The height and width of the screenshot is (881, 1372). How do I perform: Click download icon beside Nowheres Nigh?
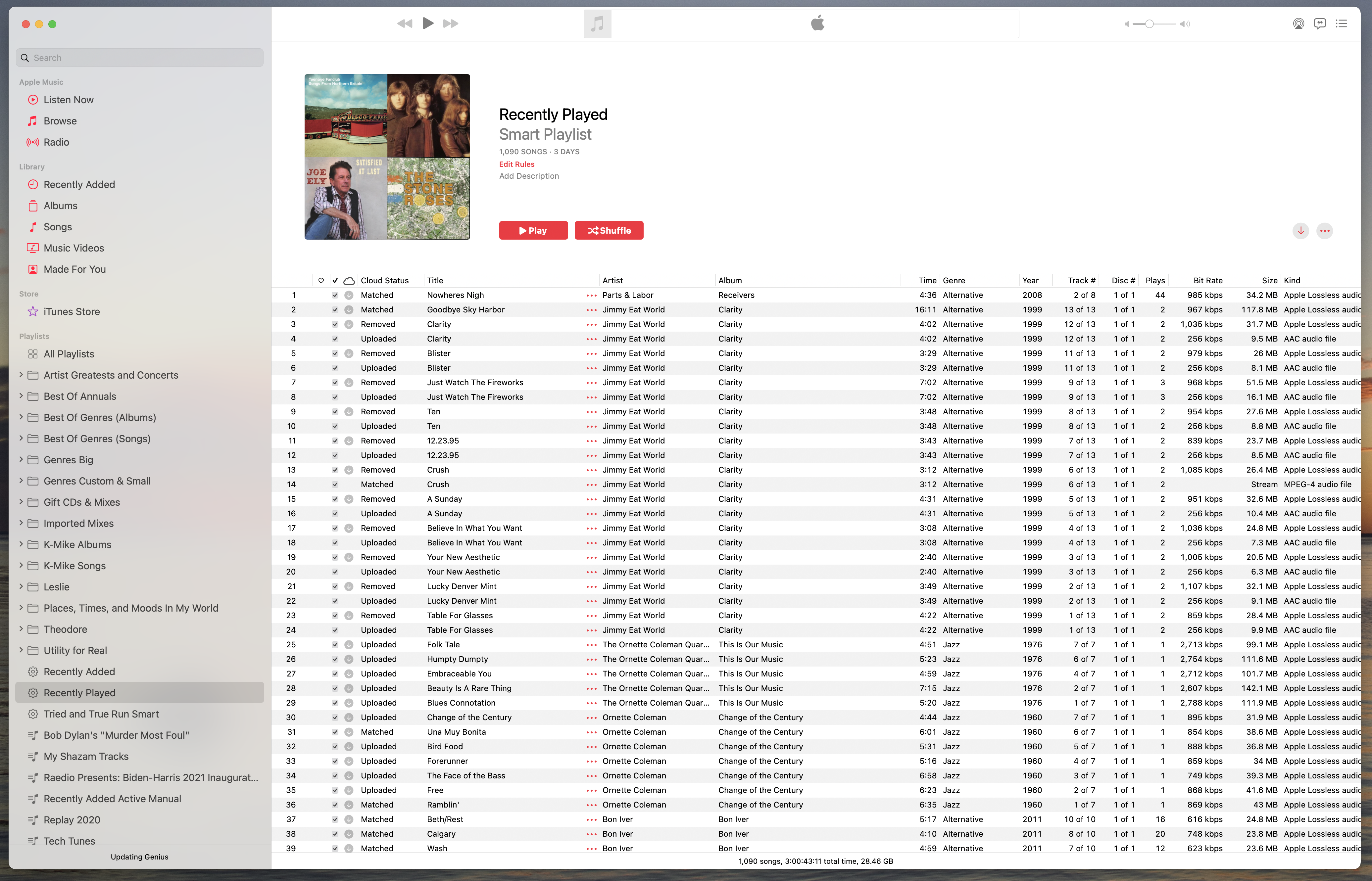click(348, 295)
